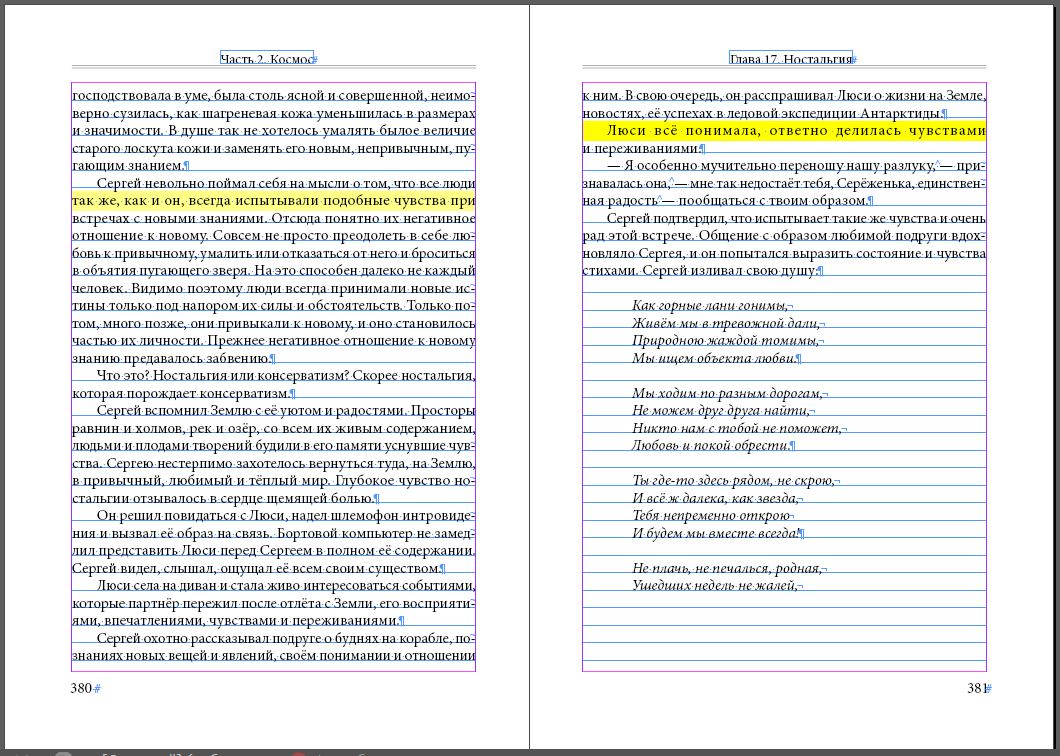The height and width of the screenshot is (756, 1060).
Task: Click the line "господствовала в уме, была столь ясной"
Action: coord(274,95)
